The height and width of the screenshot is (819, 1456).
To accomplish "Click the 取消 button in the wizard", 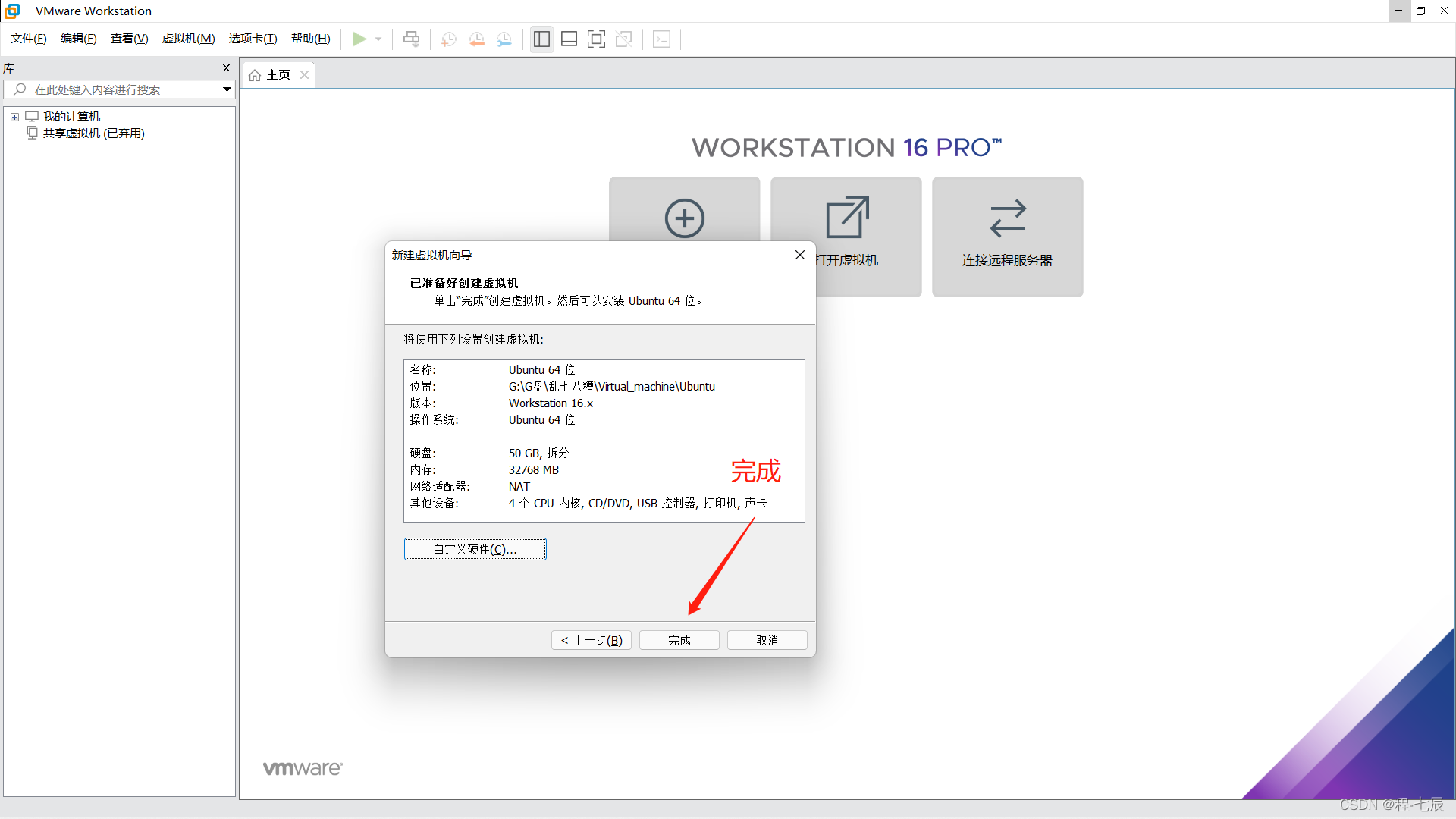I will (x=767, y=641).
